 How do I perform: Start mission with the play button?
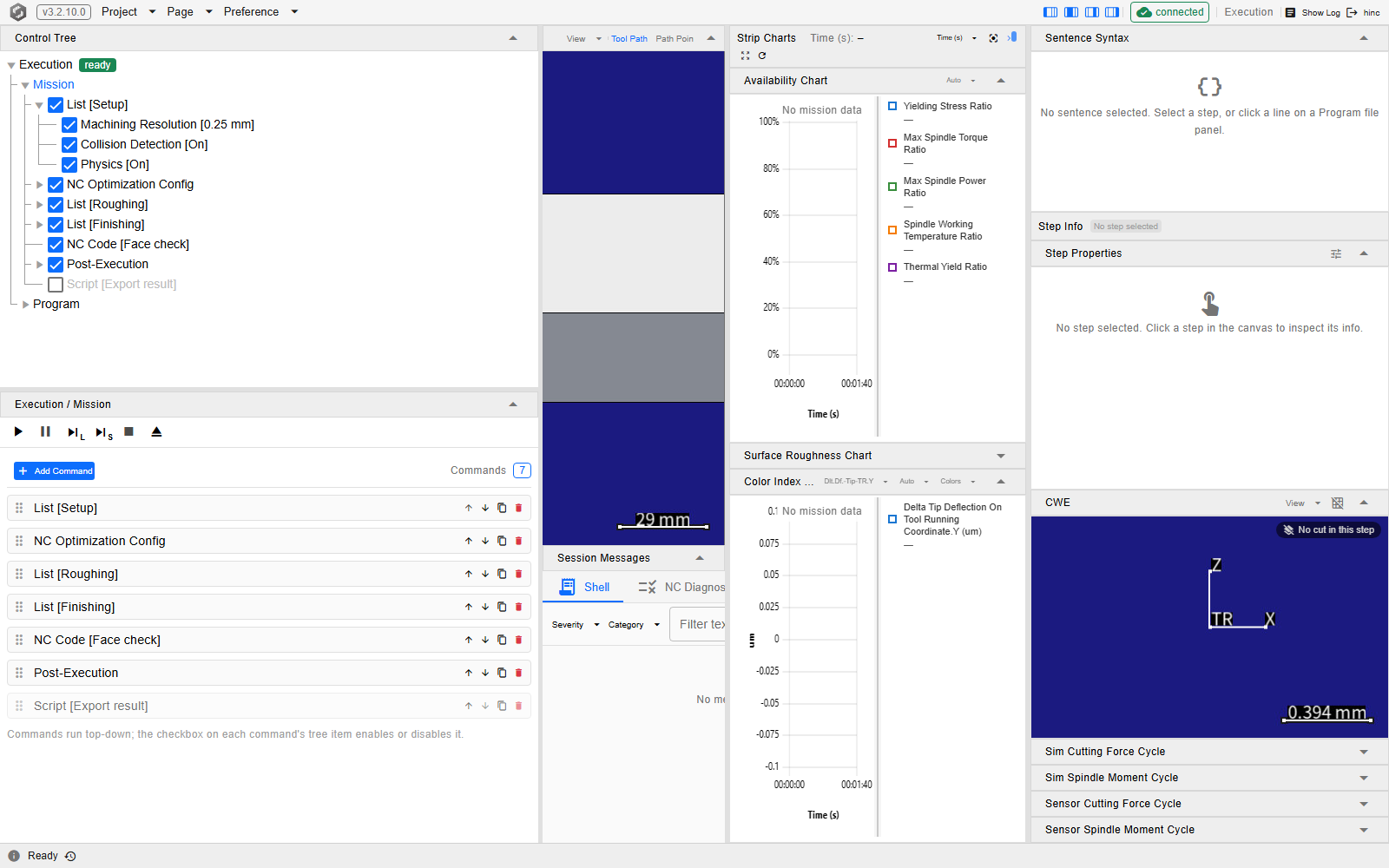point(18,431)
